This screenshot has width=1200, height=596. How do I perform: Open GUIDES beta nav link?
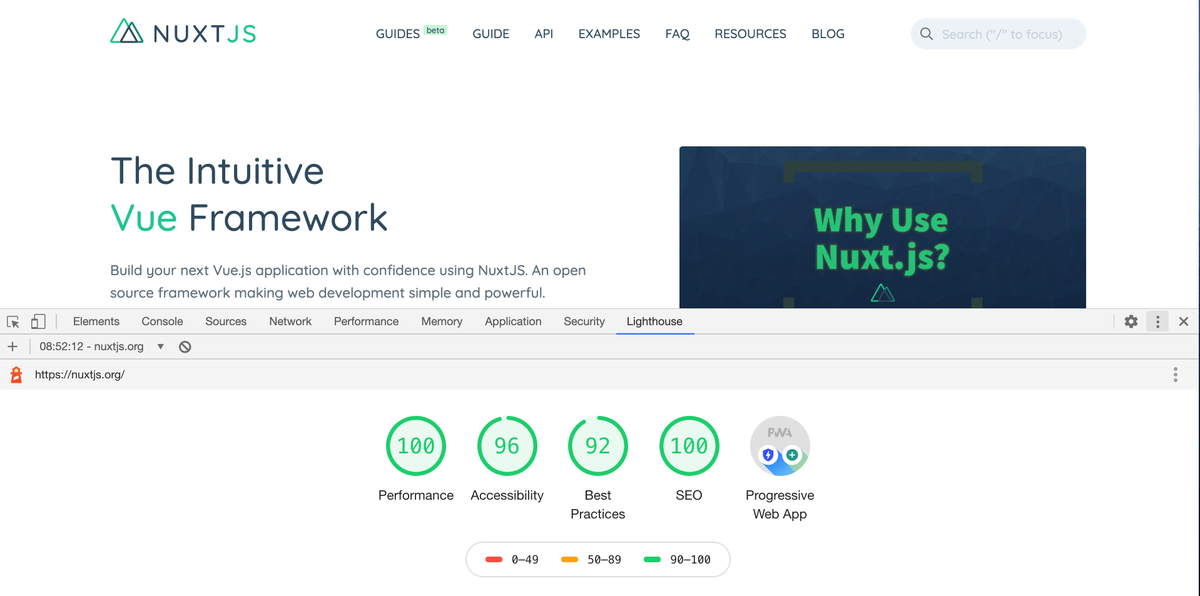pyautogui.click(x=411, y=33)
